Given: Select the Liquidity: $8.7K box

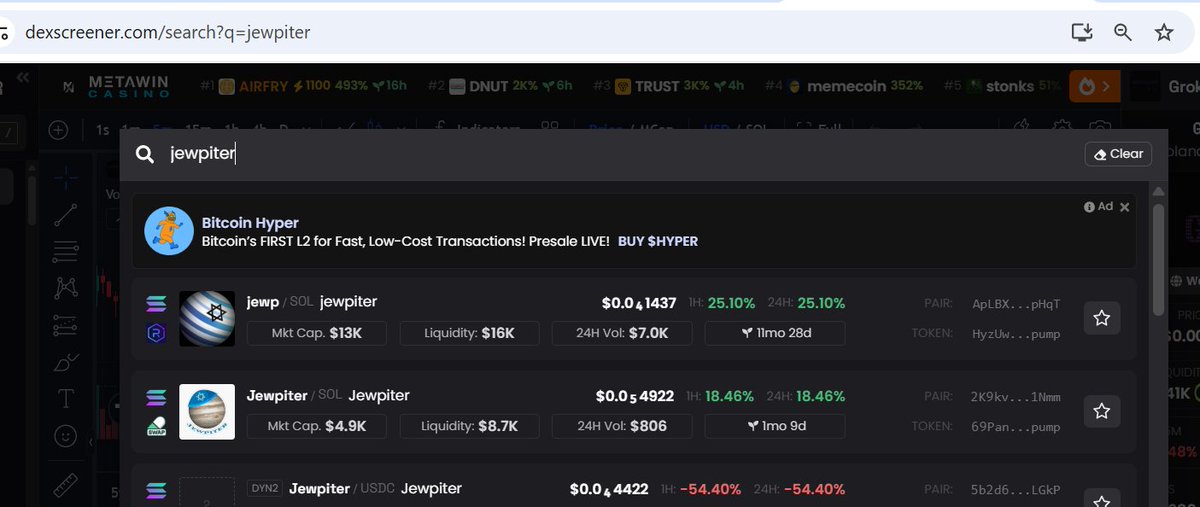Looking at the screenshot, I should pyautogui.click(x=469, y=426).
